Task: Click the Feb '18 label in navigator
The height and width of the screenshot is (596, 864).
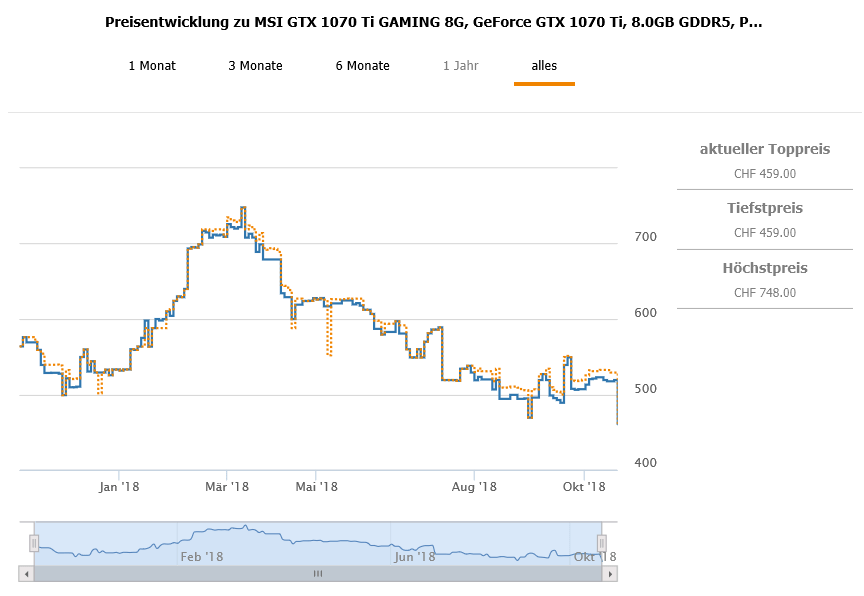Action: (x=201, y=556)
